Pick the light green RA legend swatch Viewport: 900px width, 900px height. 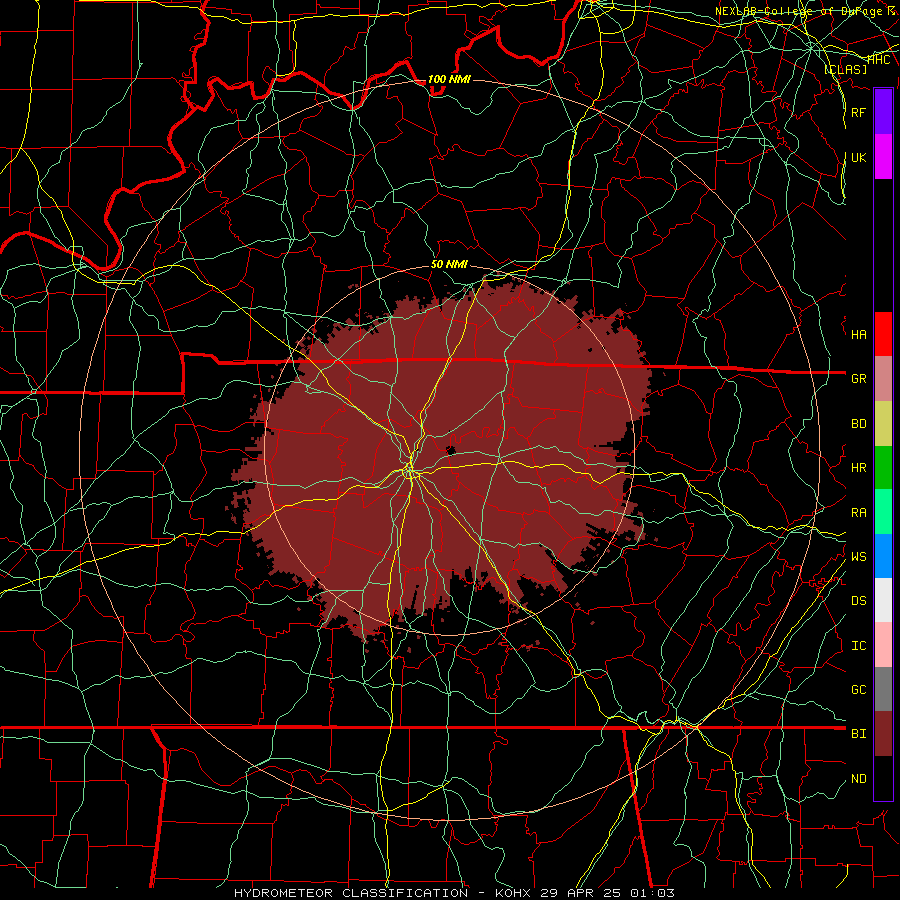883,512
